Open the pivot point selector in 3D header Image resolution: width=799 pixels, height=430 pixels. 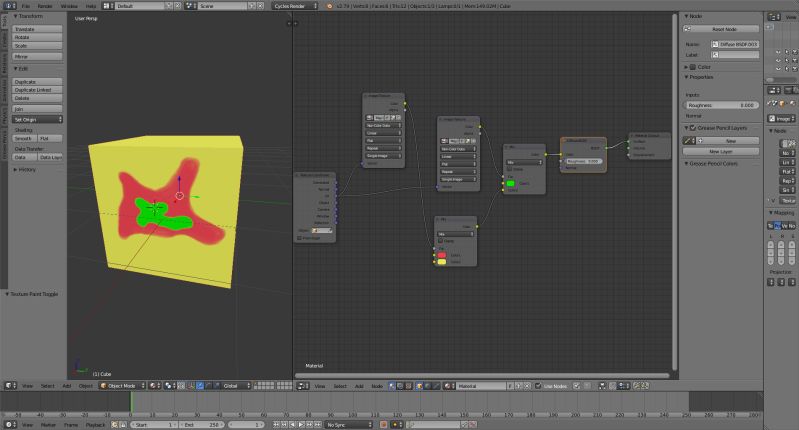(x=169, y=386)
